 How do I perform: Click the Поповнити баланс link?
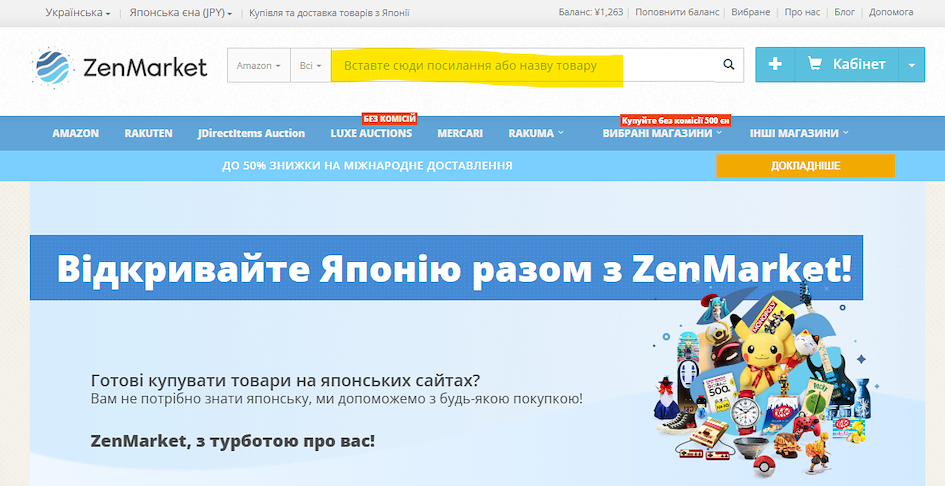tap(676, 12)
